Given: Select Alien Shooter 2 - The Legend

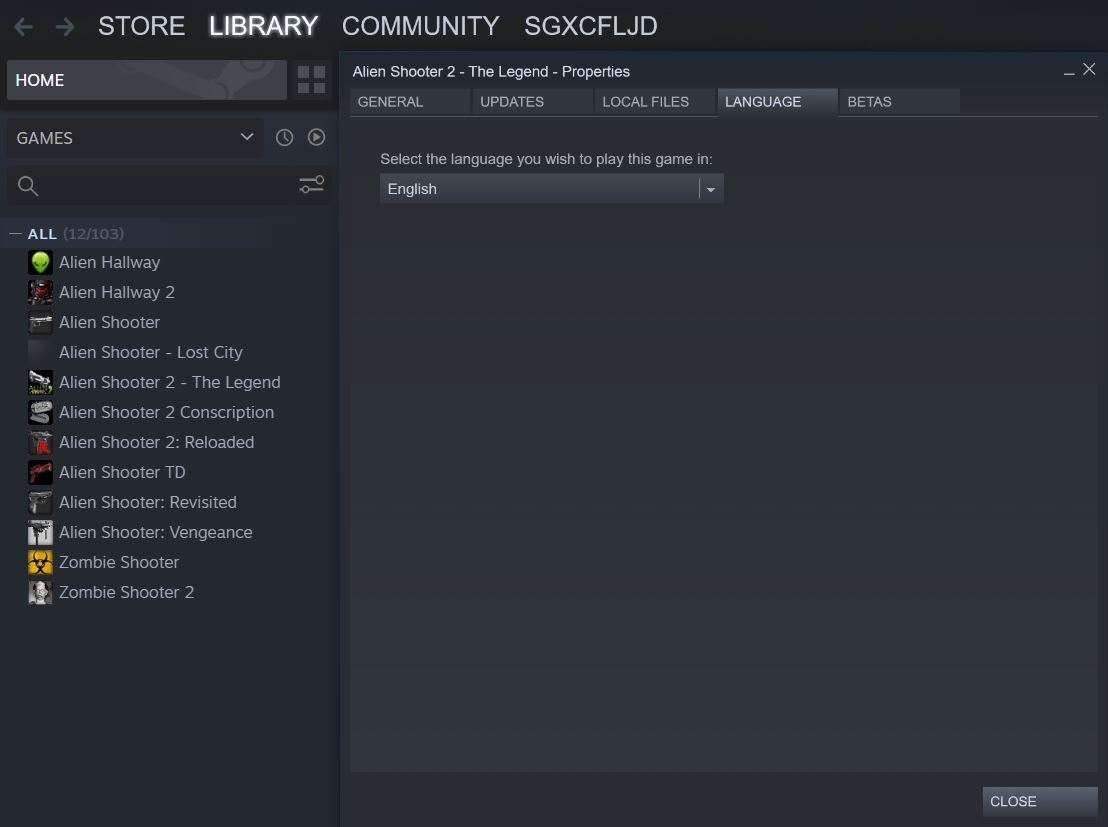Looking at the screenshot, I should pyautogui.click(x=170, y=382).
